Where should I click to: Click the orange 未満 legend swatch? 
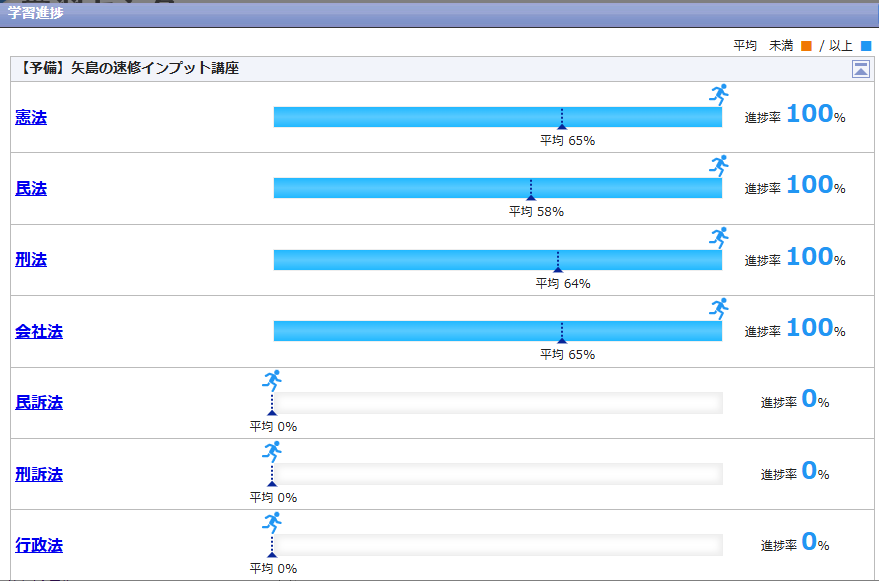coord(807,46)
